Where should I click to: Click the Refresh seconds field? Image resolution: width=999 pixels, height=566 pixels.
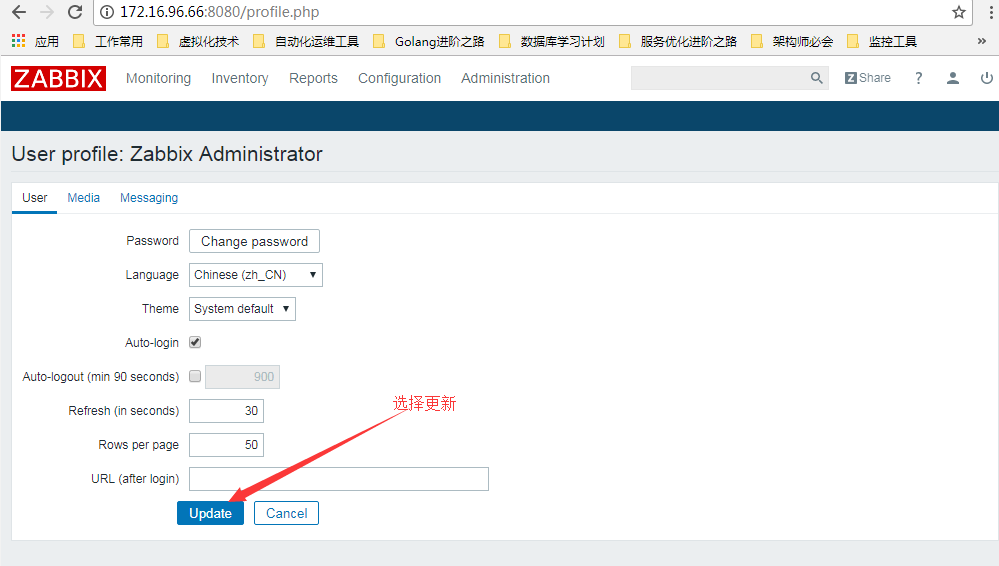point(226,410)
